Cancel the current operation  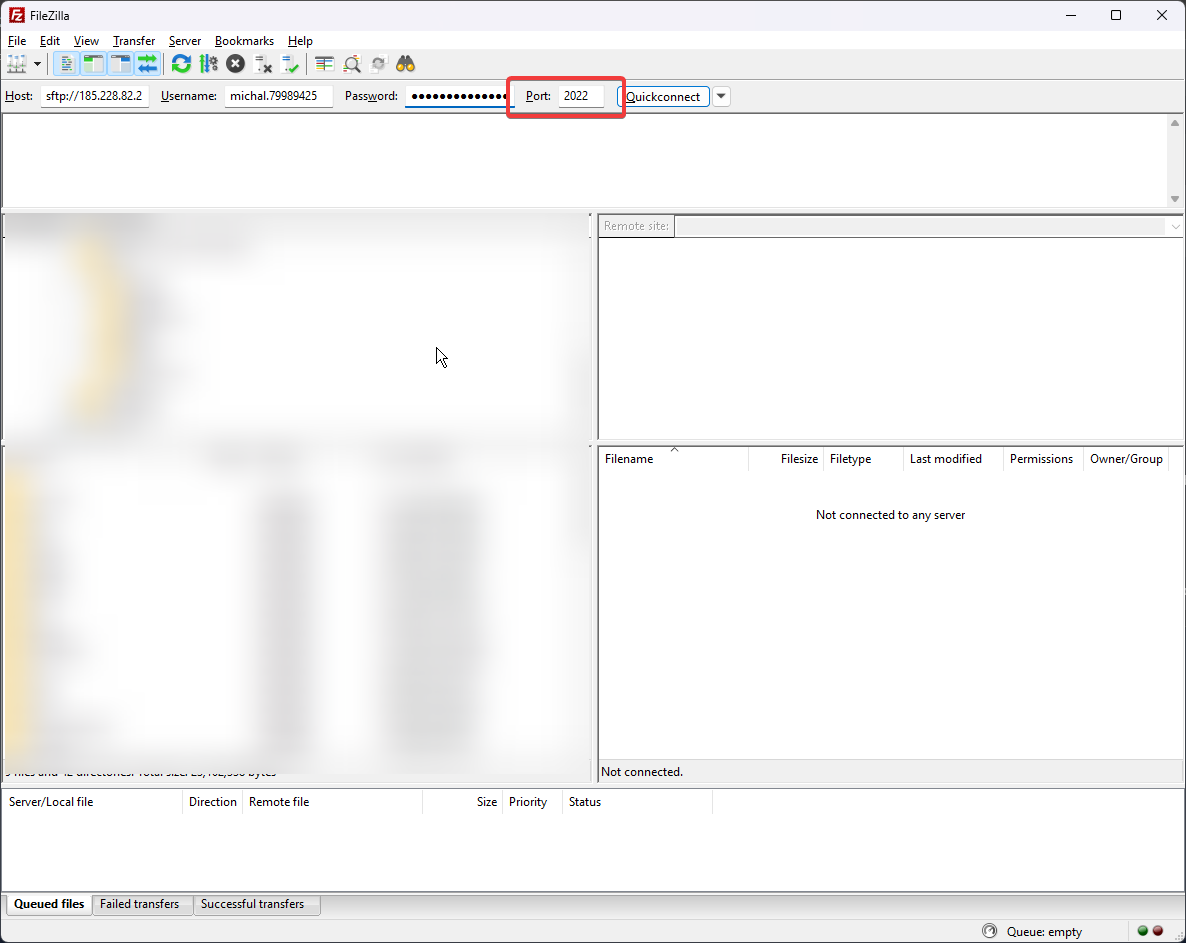[236, 64]
